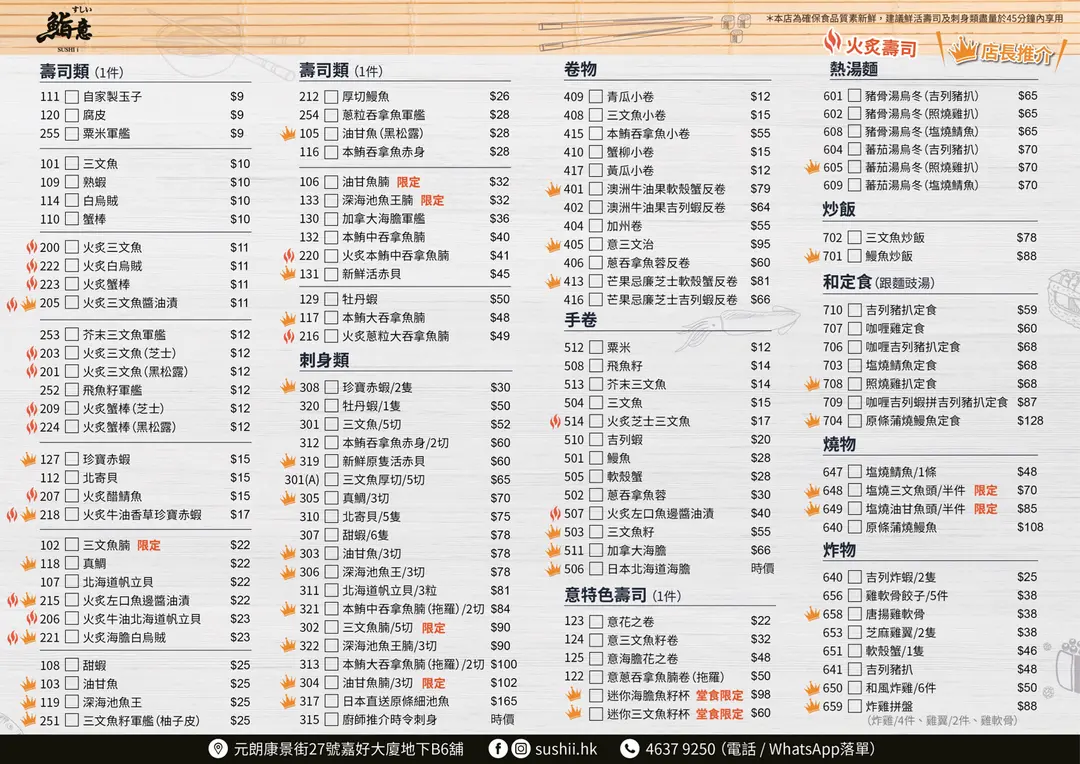1080x764 pixels.
Task: Check the box for 212 厚切鰻魚
Action: point(331,97)
